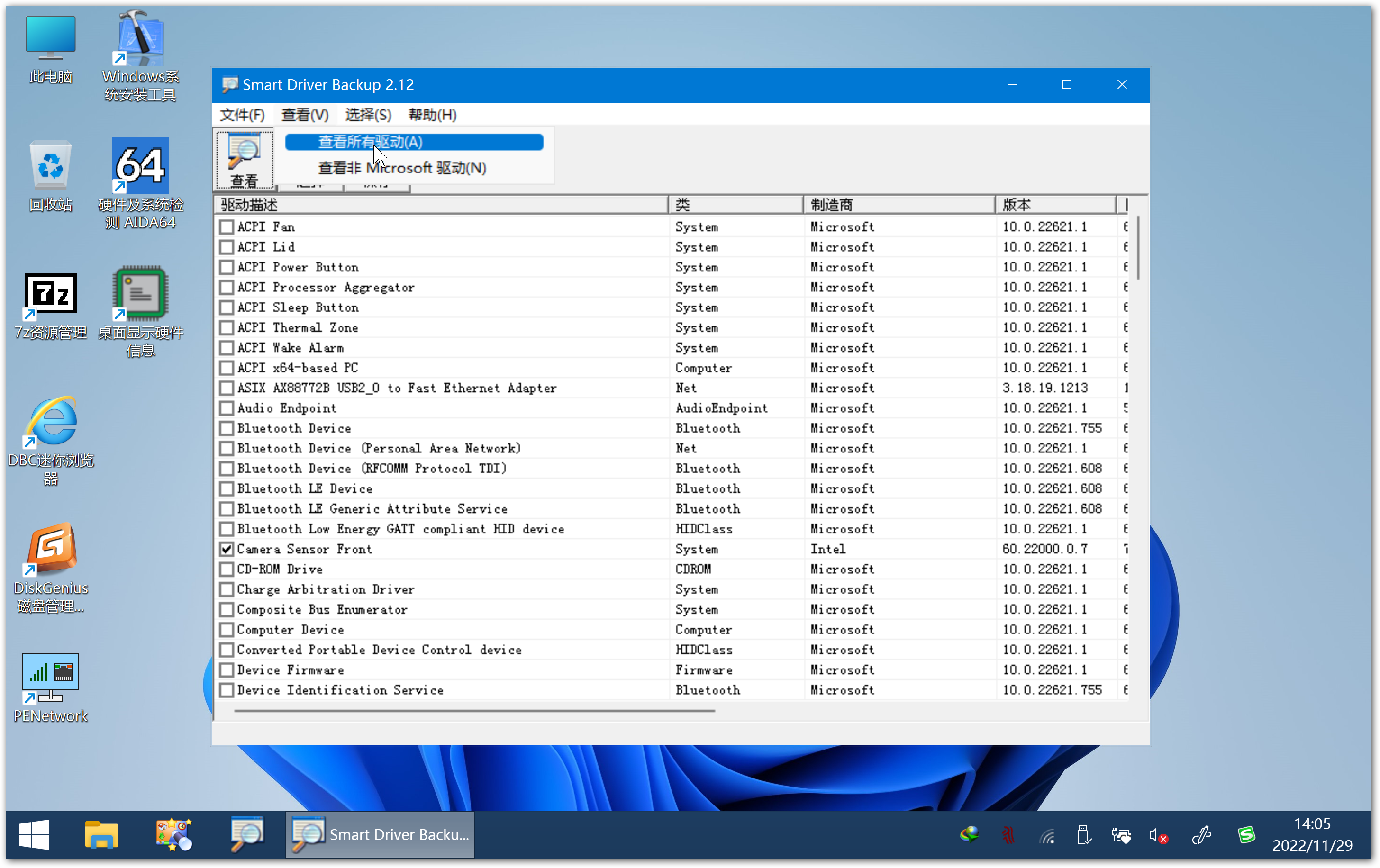1380x868 pixels.
Task: Check the ACPI Lid driver checkbox
Action: tap(227, 247)
